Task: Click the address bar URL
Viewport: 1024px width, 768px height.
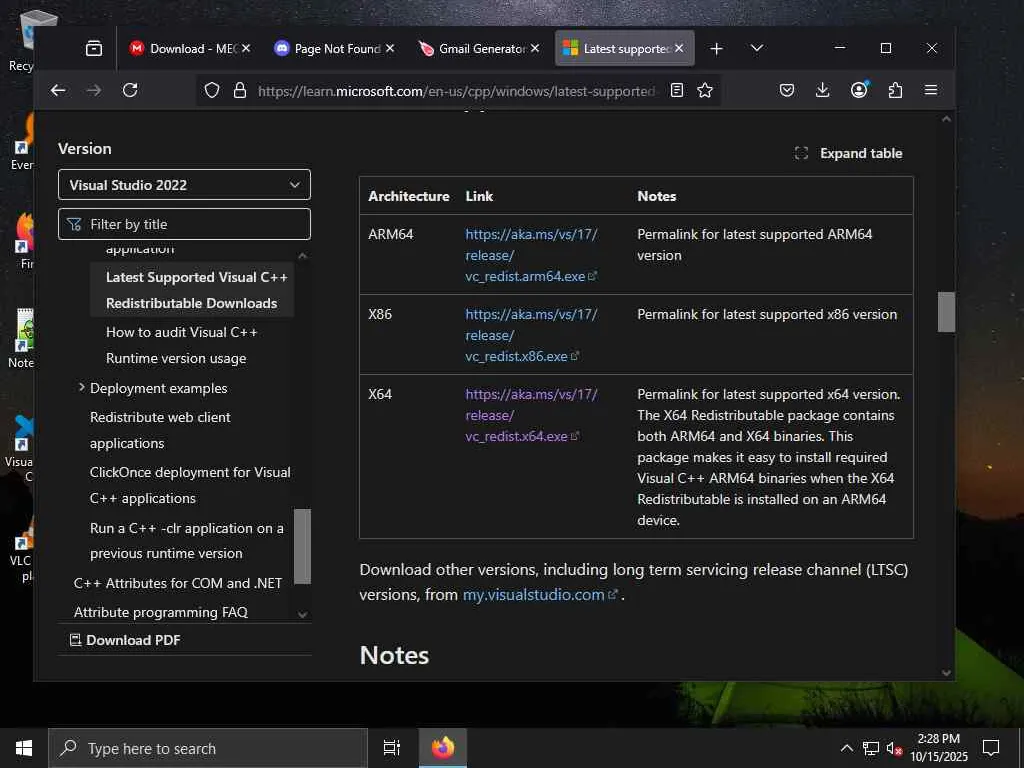Action: pyautogui.click(x=456, y=91)
